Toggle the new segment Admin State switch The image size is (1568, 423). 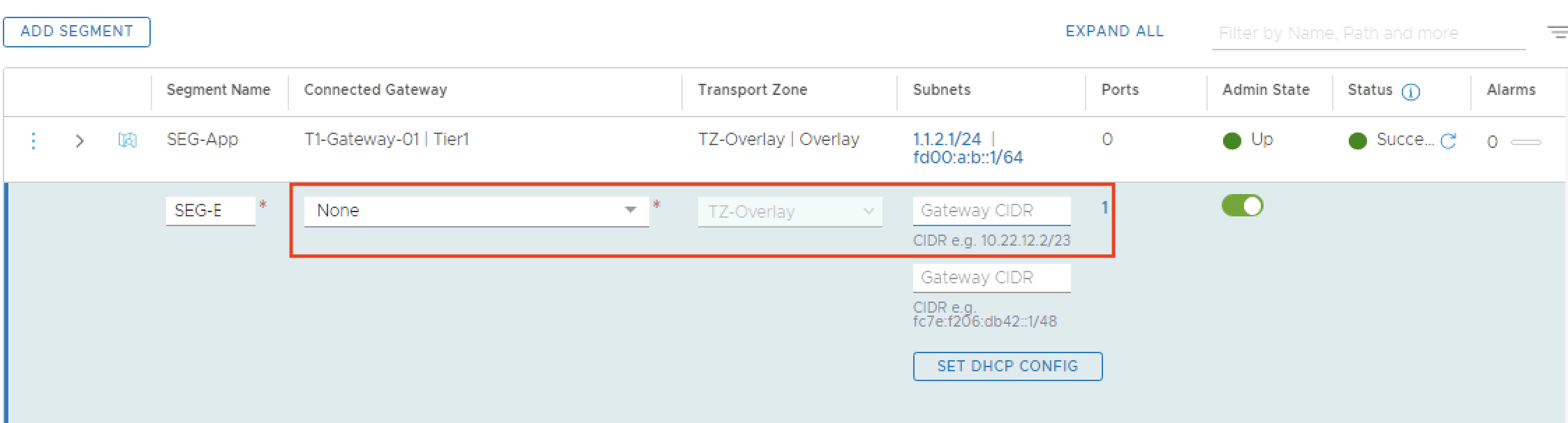click(x=1242, y=206)
